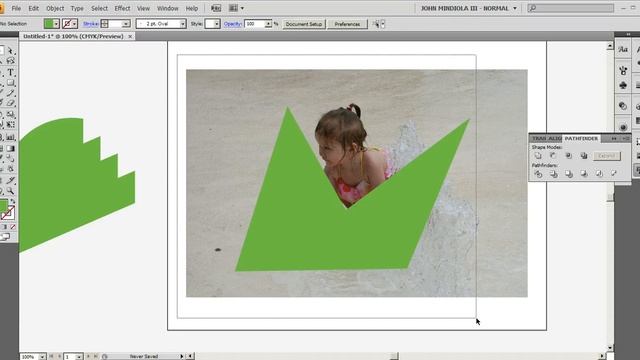Switch to the Align panel tab
This screenshot has height=360, width=640.
(555, 138)
